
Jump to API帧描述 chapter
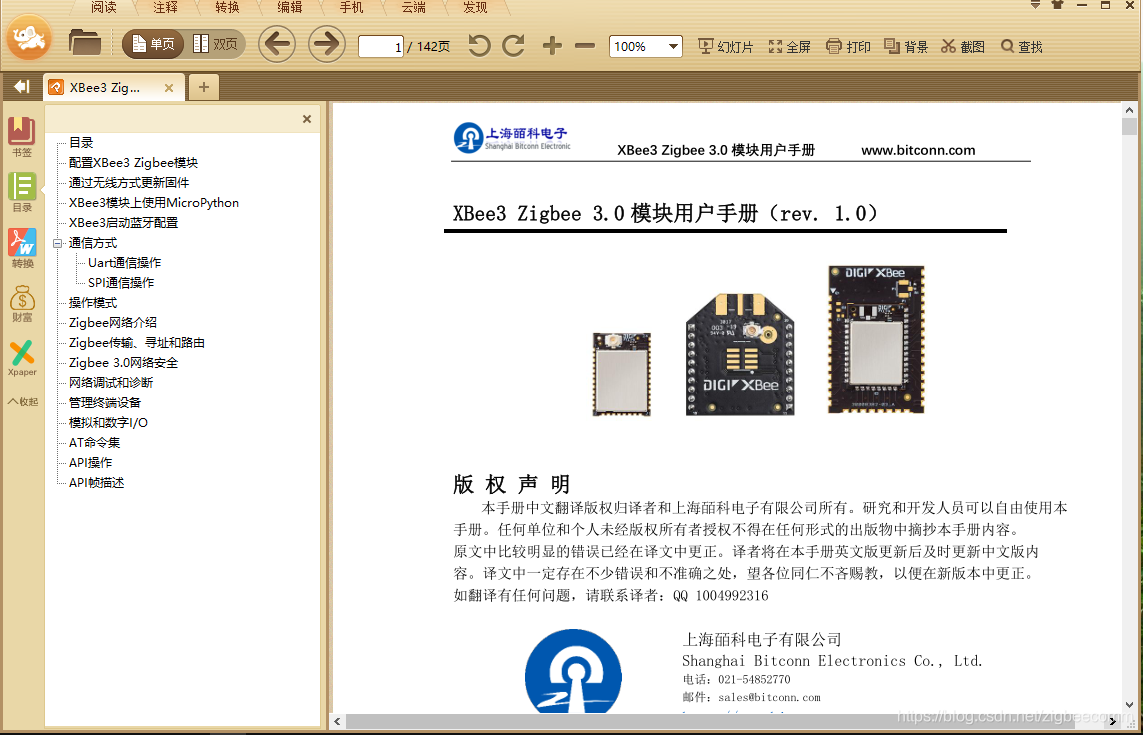[96, 483]
